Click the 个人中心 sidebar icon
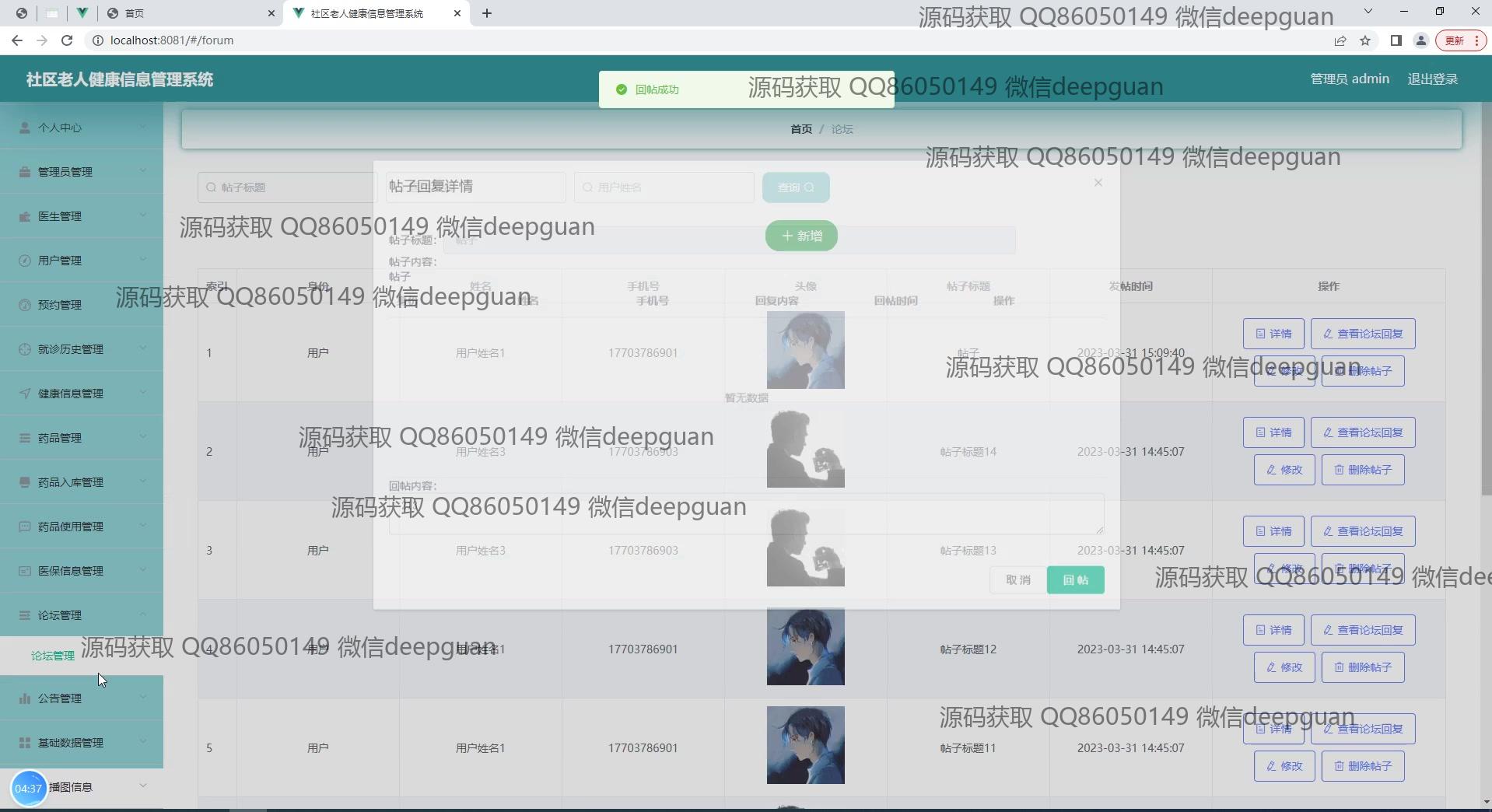The image size is (1492, 812). click(25, 128)
